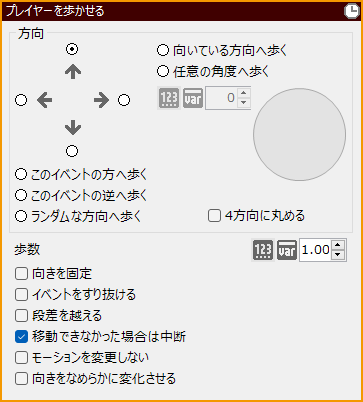Select numeric 123 input mode for 歩数
Viewport: 363px width, 402px height.
pos(263,250)
